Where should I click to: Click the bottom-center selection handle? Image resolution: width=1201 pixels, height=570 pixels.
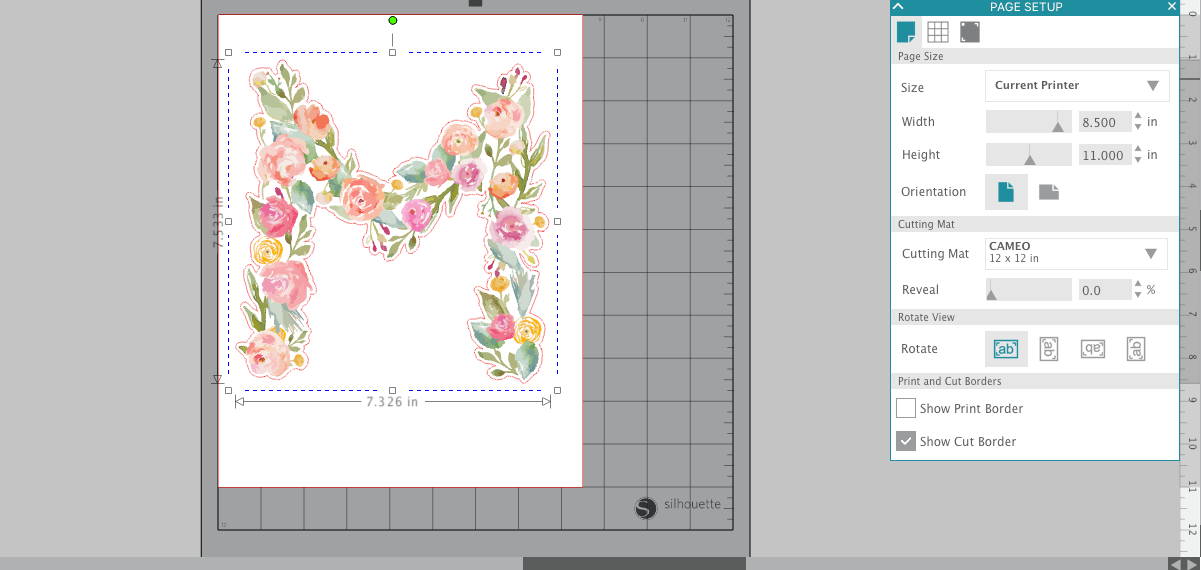[x=393, y=390]
